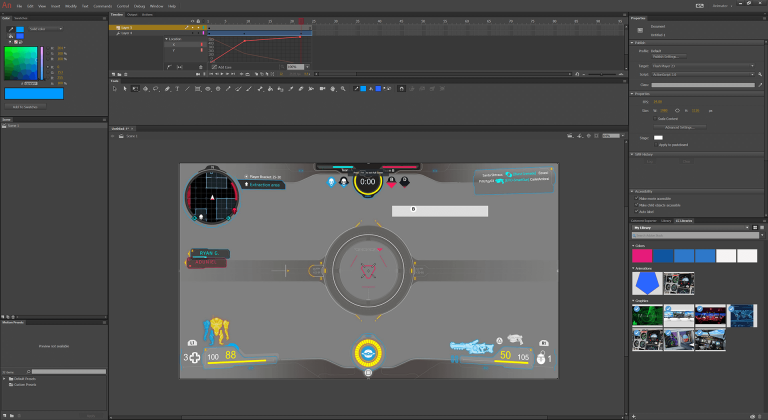The width and height of the screenshot is (768, 420).
Task: Switch to the Output tab
Action: coord(131,15)
